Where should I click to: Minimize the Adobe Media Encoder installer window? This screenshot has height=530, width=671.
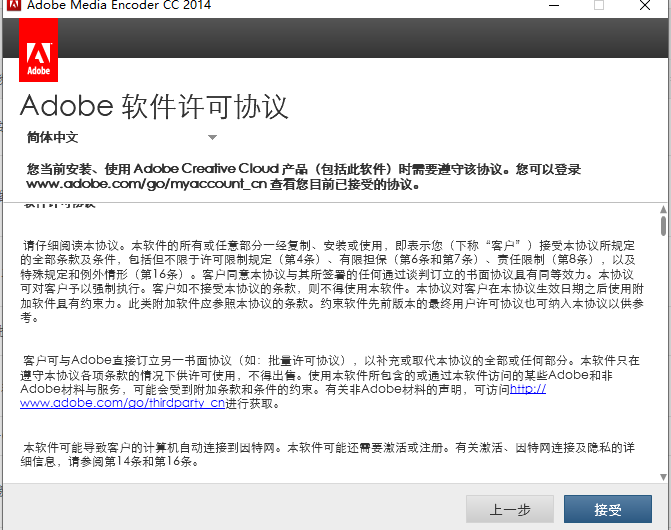click(554, 5)
